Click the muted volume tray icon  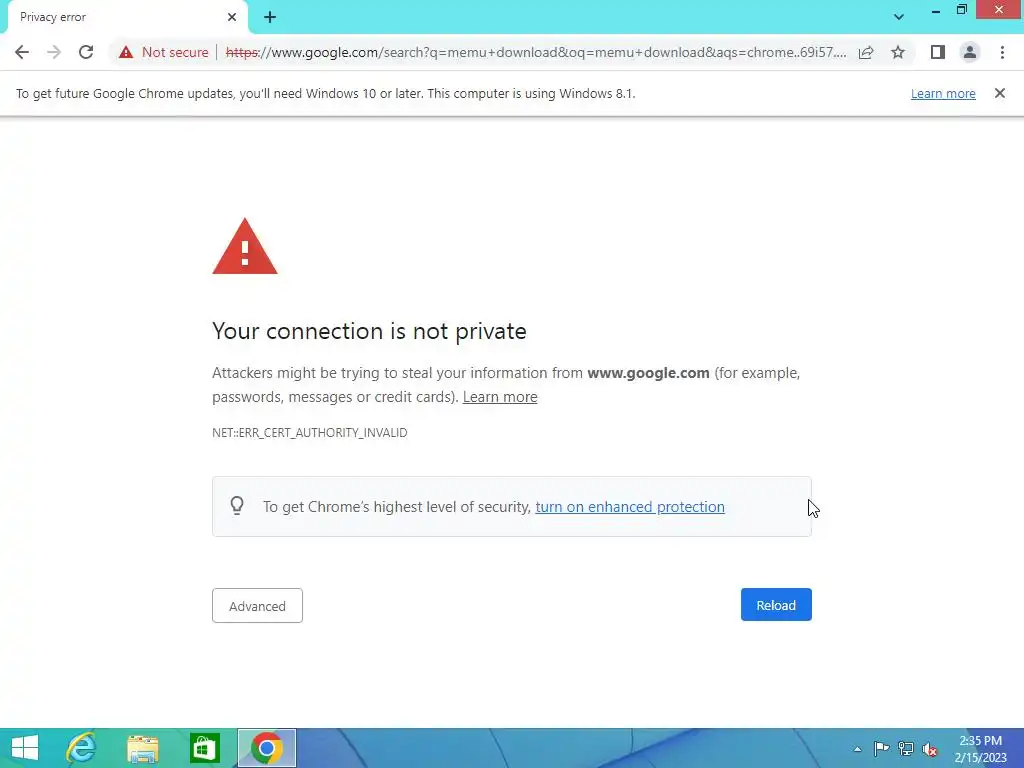930,749
